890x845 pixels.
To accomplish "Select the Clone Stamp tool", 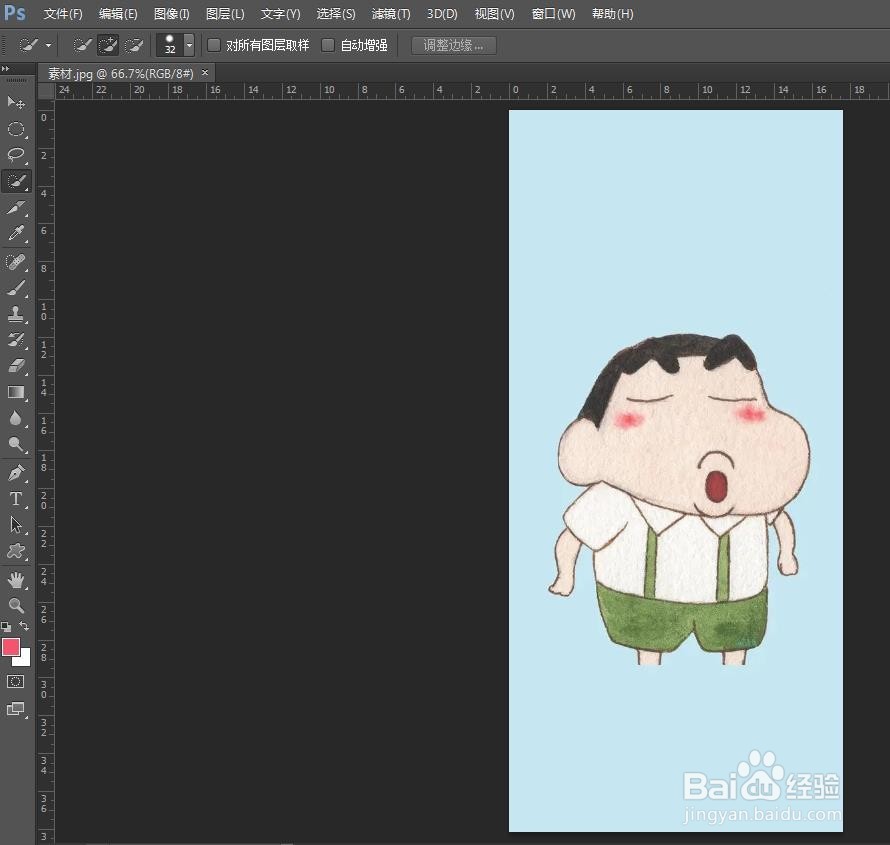I will [16, 314].
